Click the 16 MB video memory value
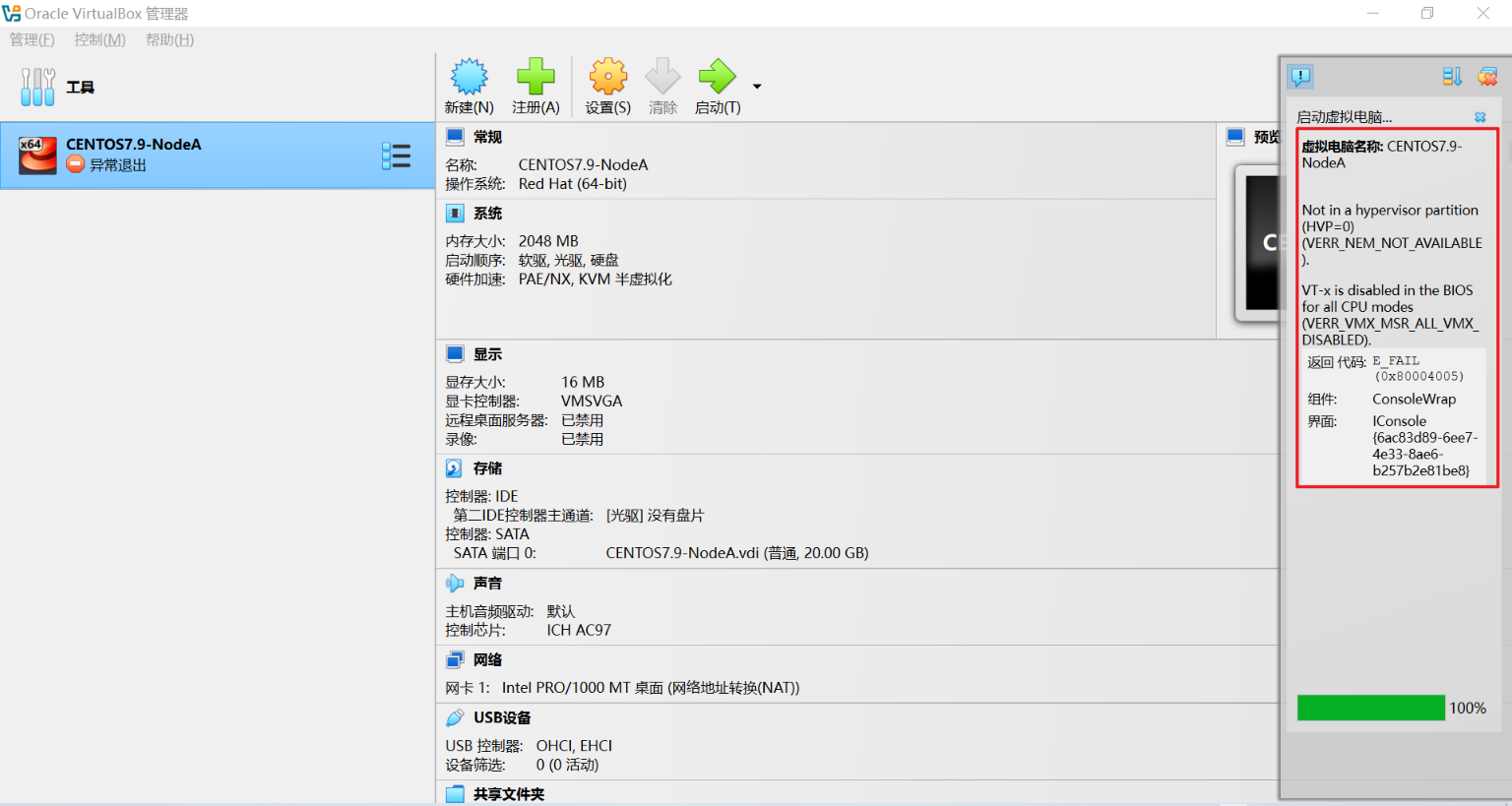 tap(583, 383)
